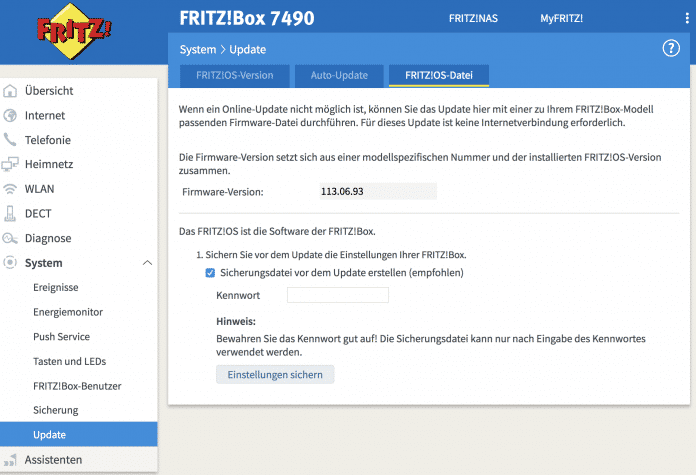Click the Übersicht home icon

tap(11, 91)
